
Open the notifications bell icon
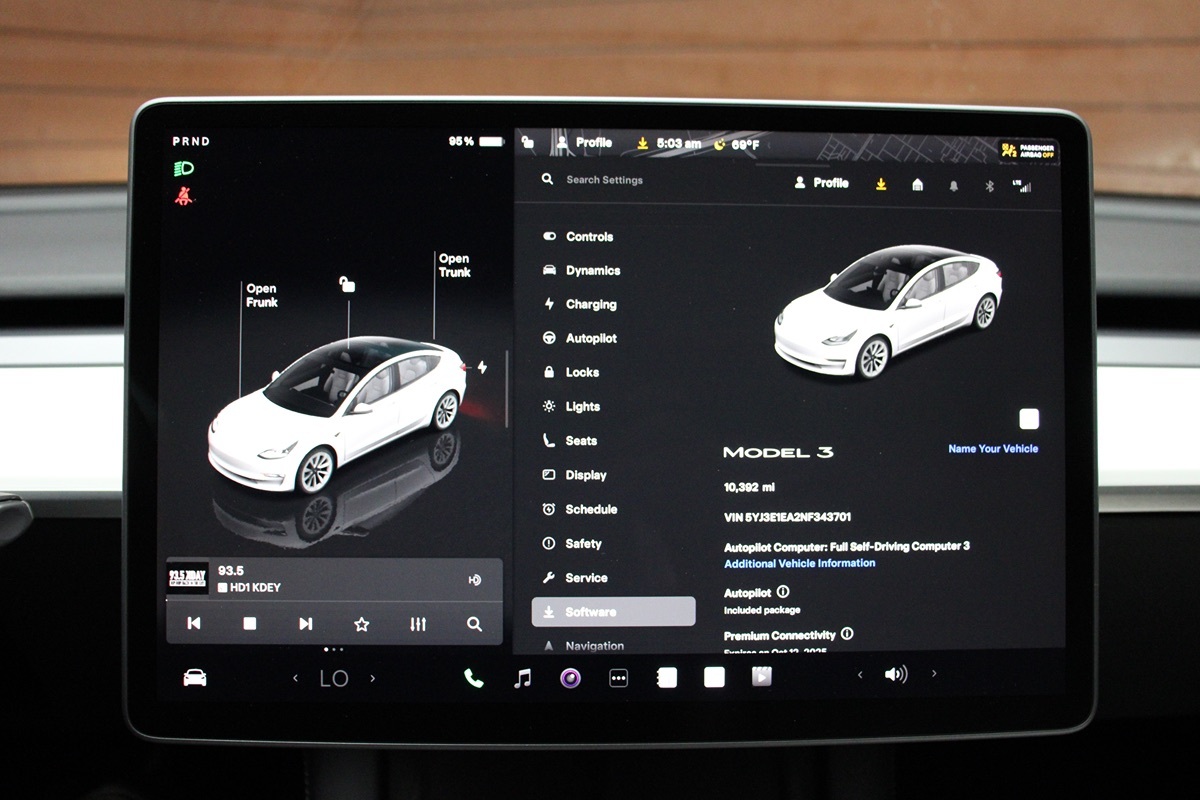(953, 185)
